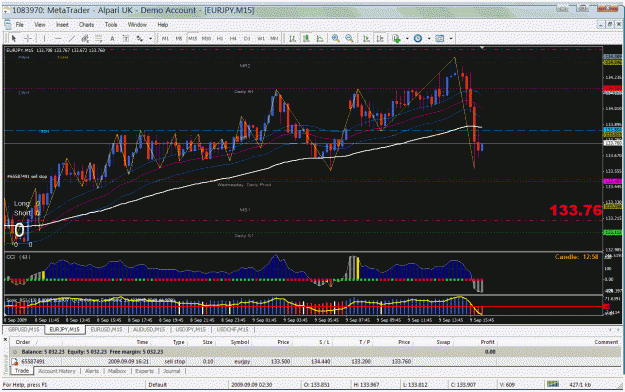Viewport: 625px width, 392px height.
Task: Activate the crosshair tool
Action: point(28,38)
